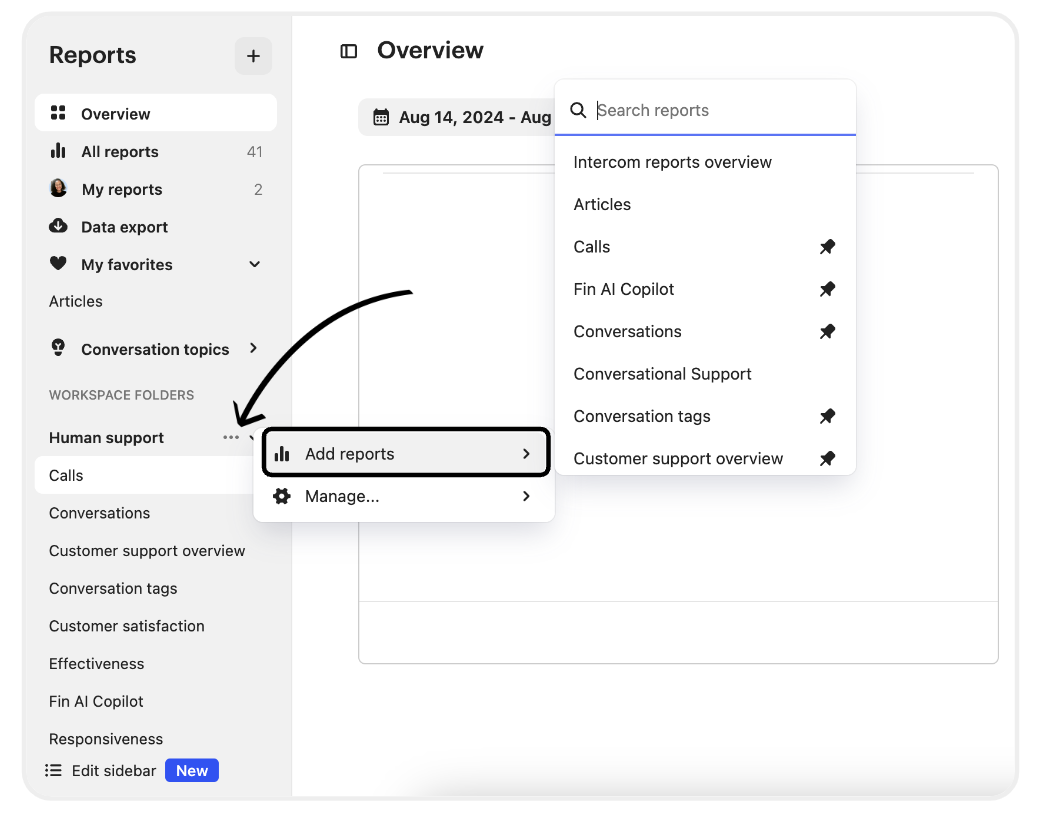Click the 41 count next to All reports
The image size is (1038, 816).
tap(255, 152)
